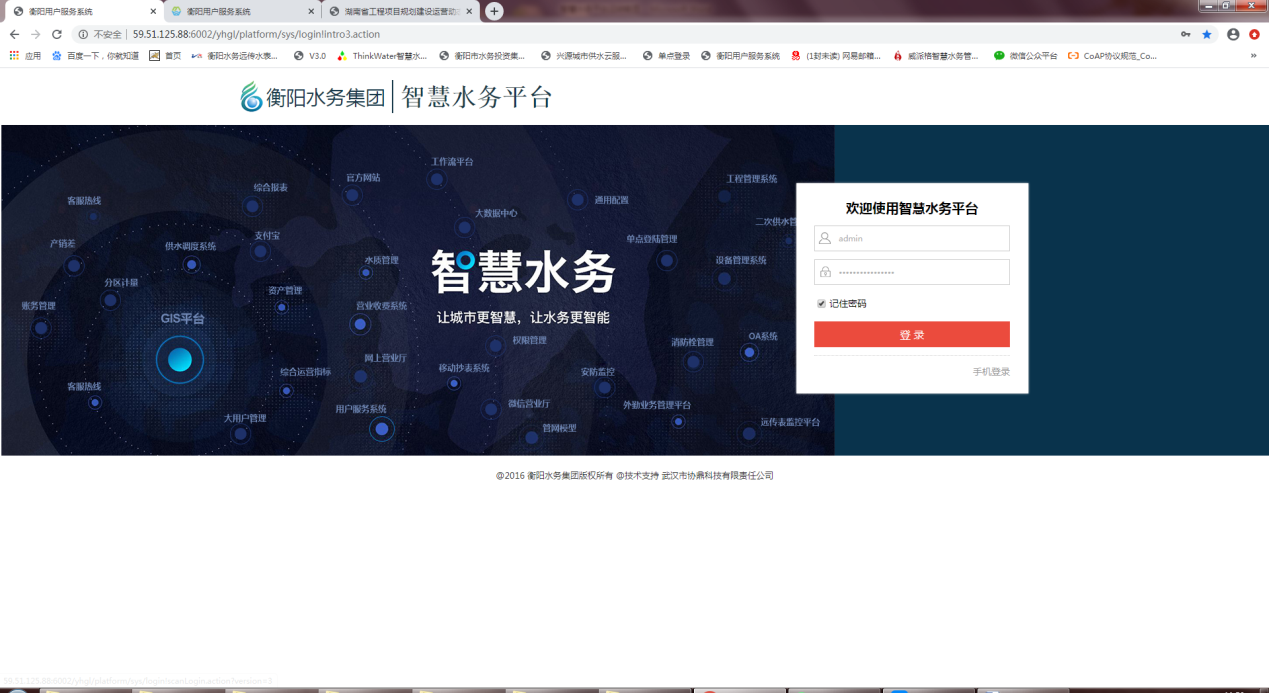Open the saved password key icon
Screen dimensions: 1269x693
point(1185,34)
